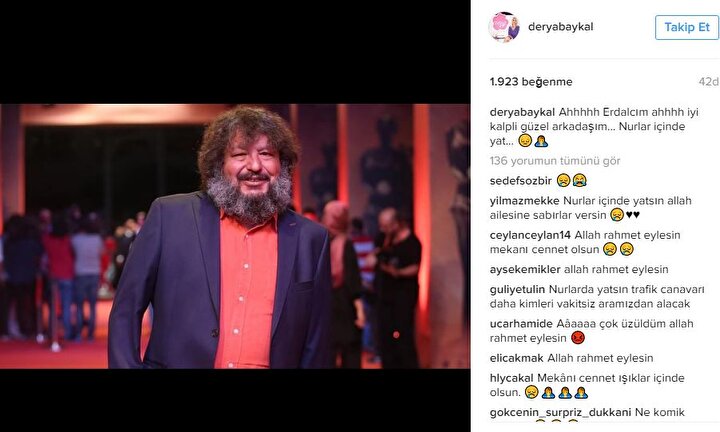The height and width of the screenshot is (432, 720).
Task: Open deryabaykal username in post header
Action: point(561,27)
